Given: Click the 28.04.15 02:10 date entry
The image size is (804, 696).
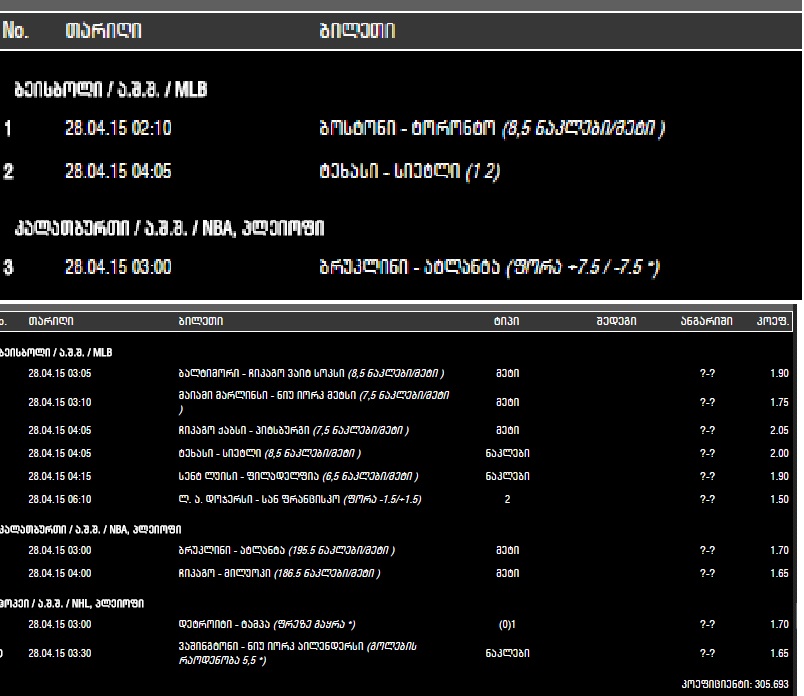Looking at the screenshot, I should click(117, 128).
